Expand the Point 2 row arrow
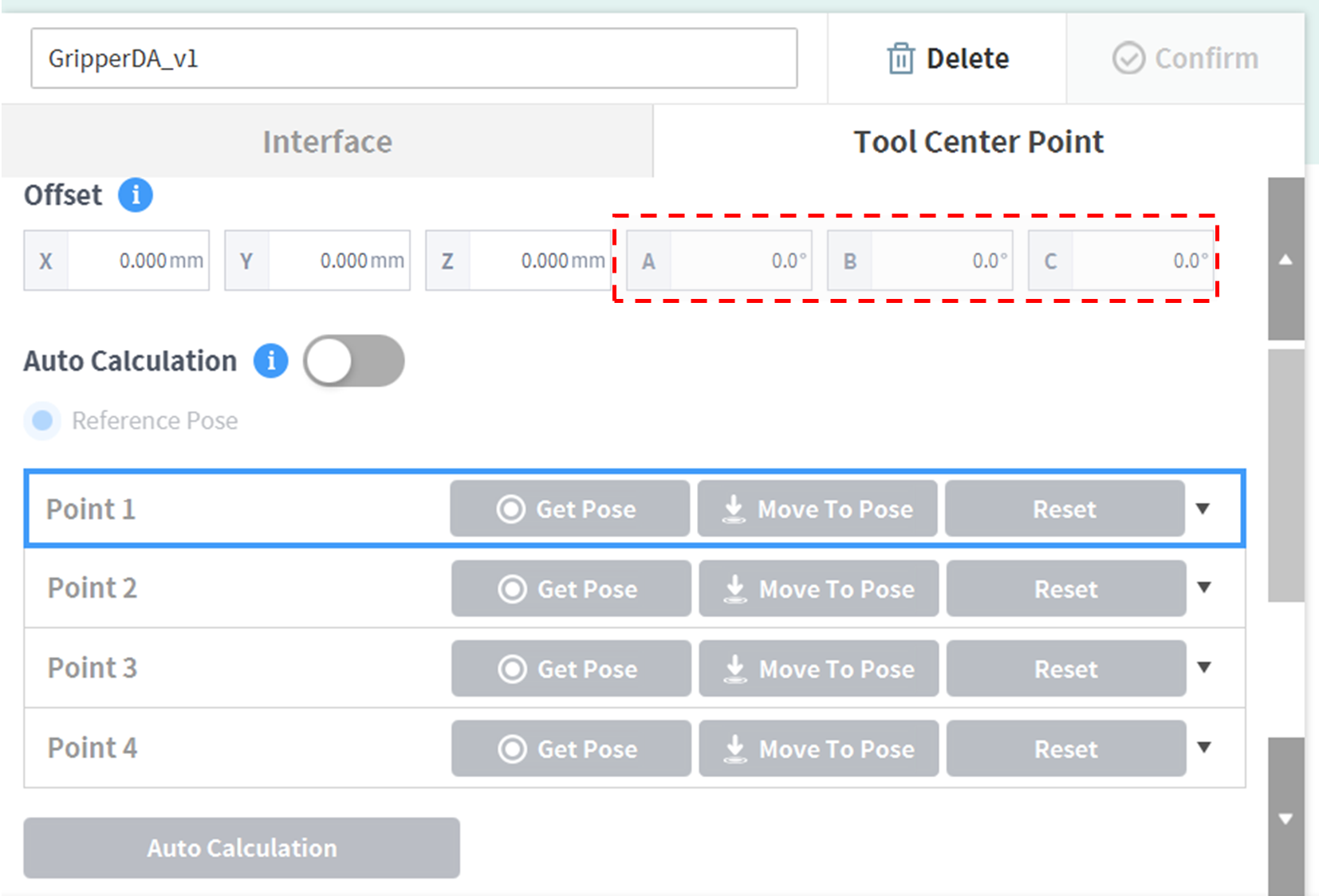 pyautogui.click(x=1204, y=588)
